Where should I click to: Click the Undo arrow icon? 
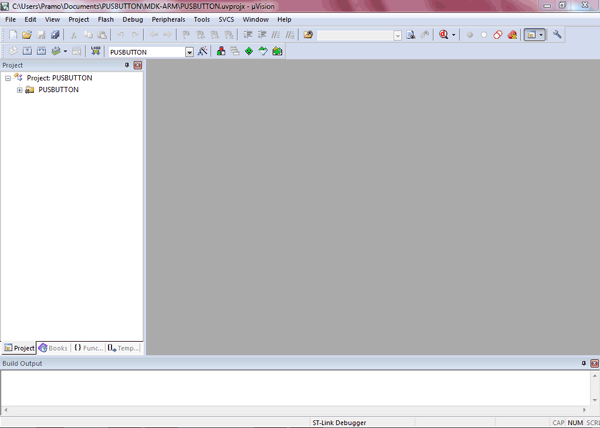point(121,35)
